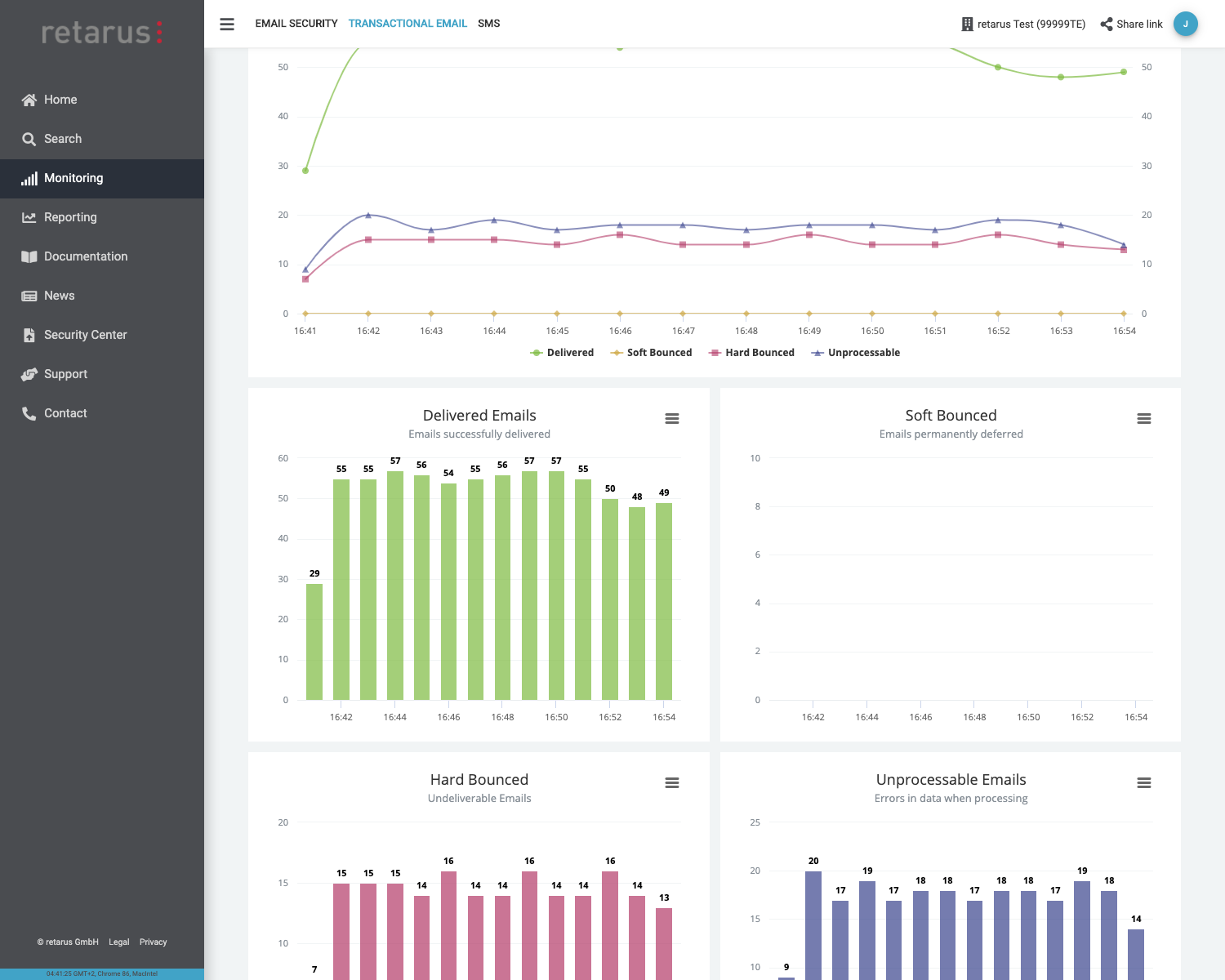Viewport: 1225px width, 980px height.
Task: Click the Share link button
Action: [1131, 24]
